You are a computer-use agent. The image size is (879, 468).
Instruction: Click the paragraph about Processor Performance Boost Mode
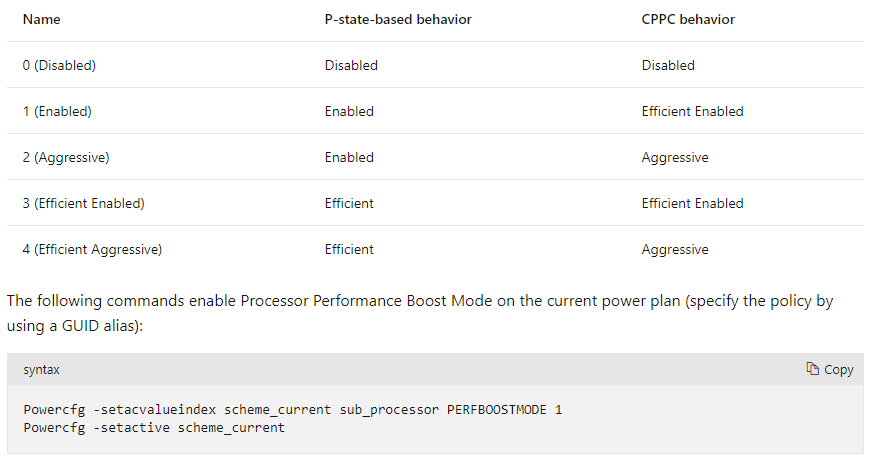click(420, 313)
